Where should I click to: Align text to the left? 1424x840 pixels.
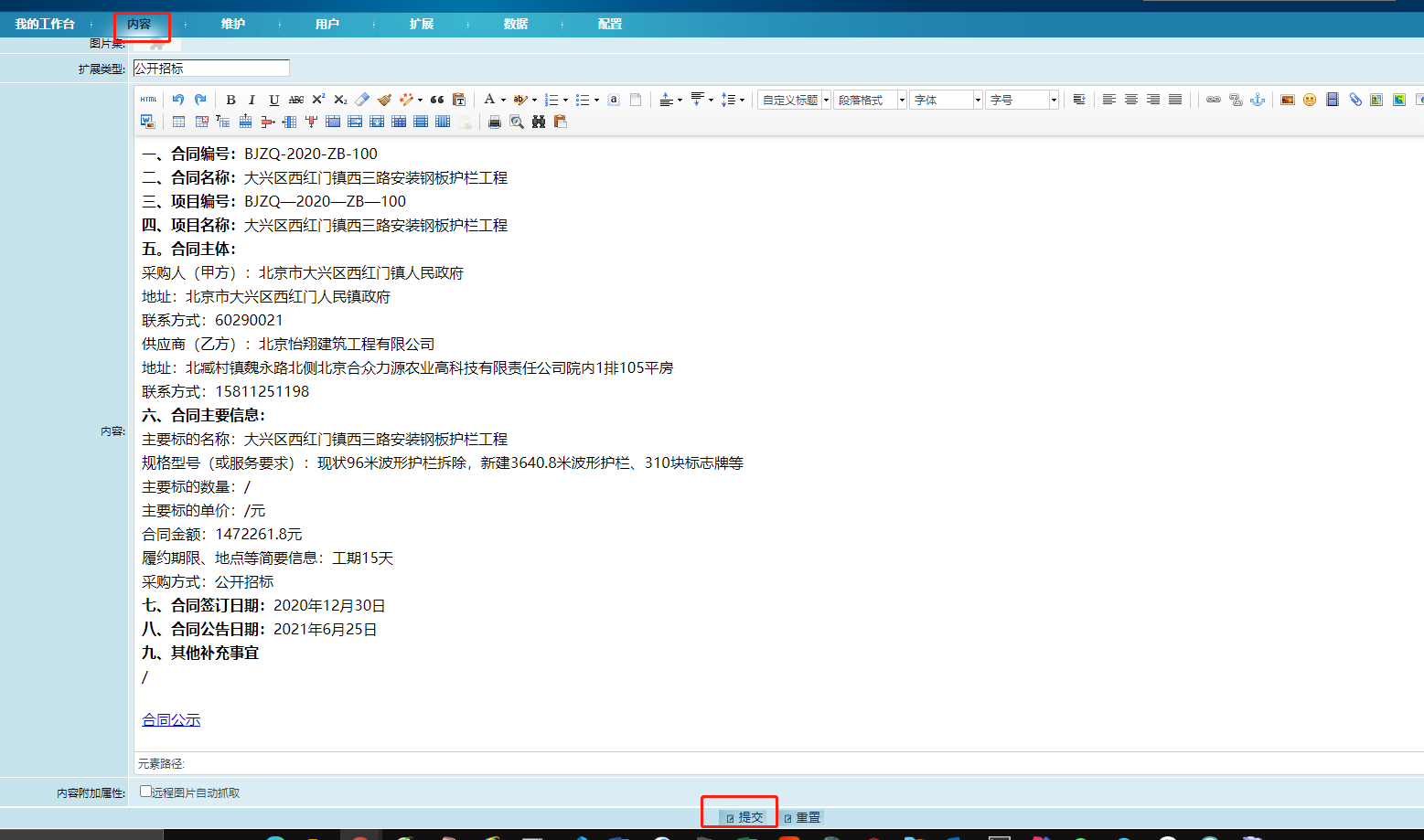pyautogui.click(x=1109, y=100)
